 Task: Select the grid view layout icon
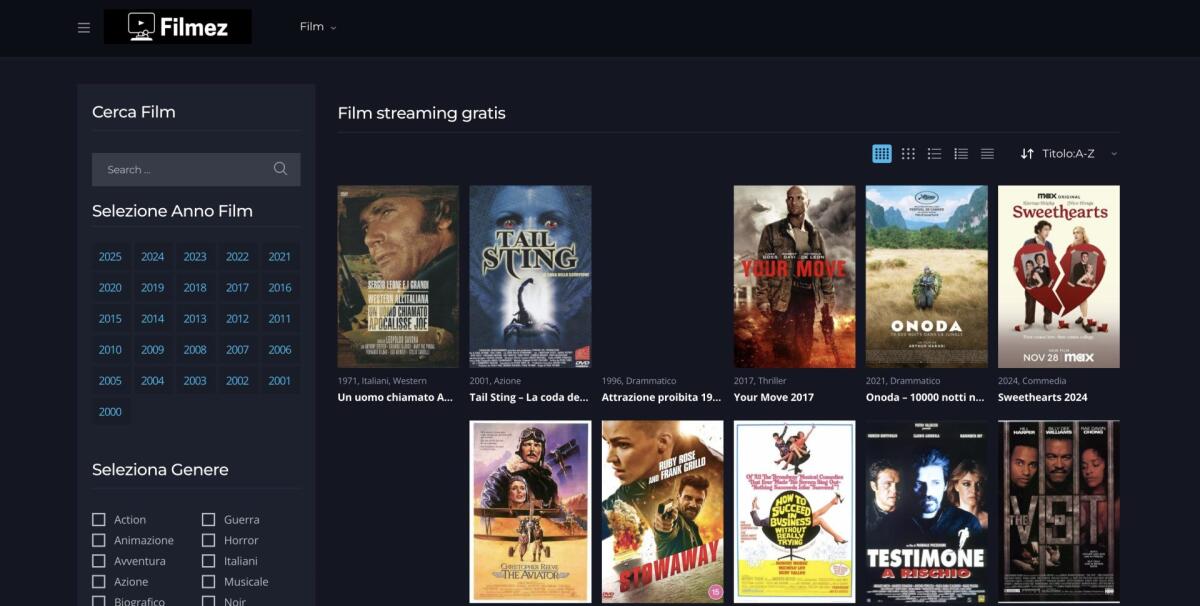pos(881,153)
